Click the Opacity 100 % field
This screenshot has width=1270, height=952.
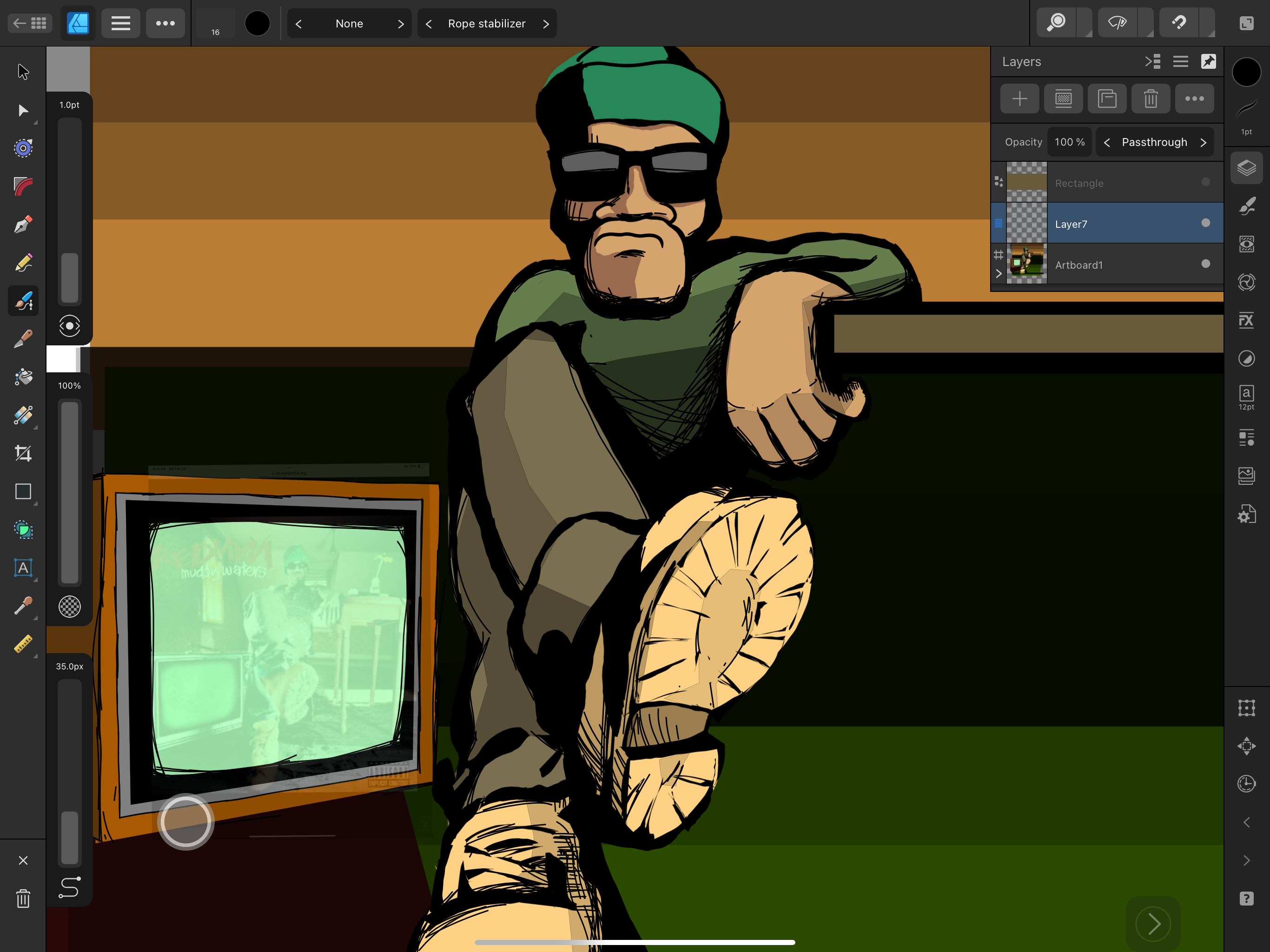pyautogui.click(x=1069, y=142)
